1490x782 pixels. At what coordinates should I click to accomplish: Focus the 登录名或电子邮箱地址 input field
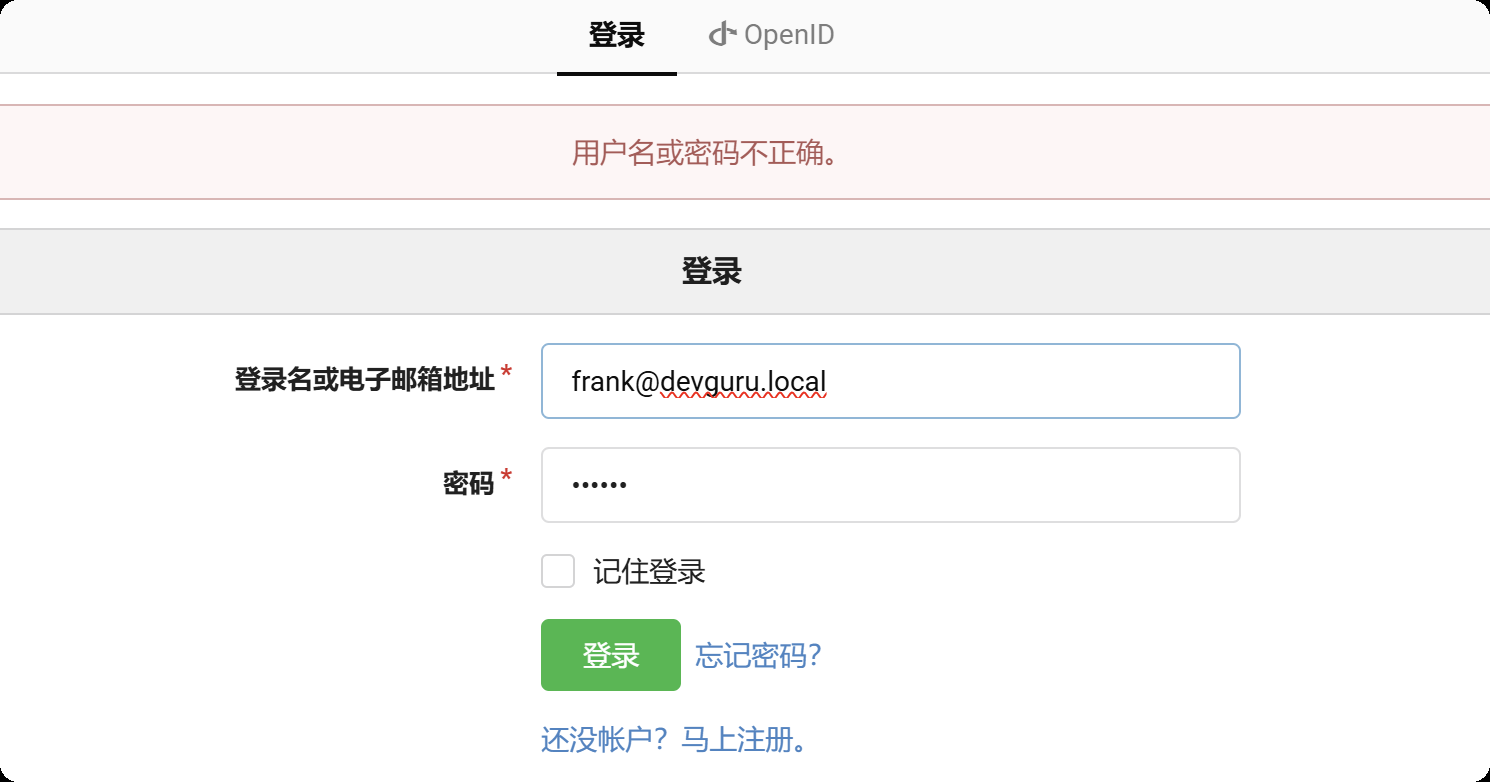890,381
